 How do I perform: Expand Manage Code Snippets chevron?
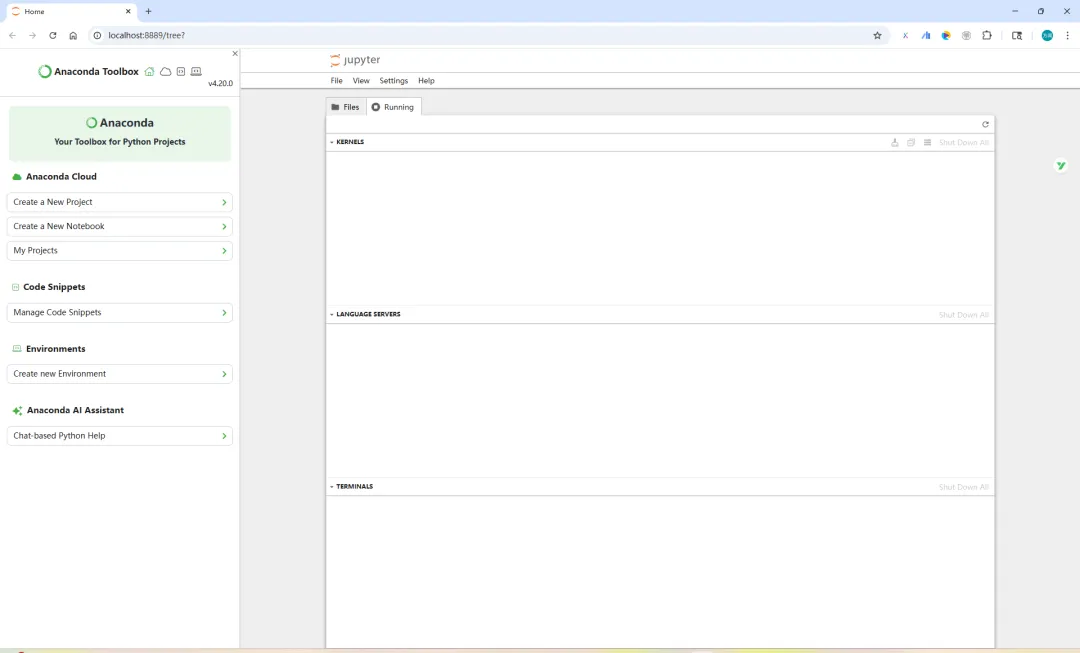[x=224, y=313]
